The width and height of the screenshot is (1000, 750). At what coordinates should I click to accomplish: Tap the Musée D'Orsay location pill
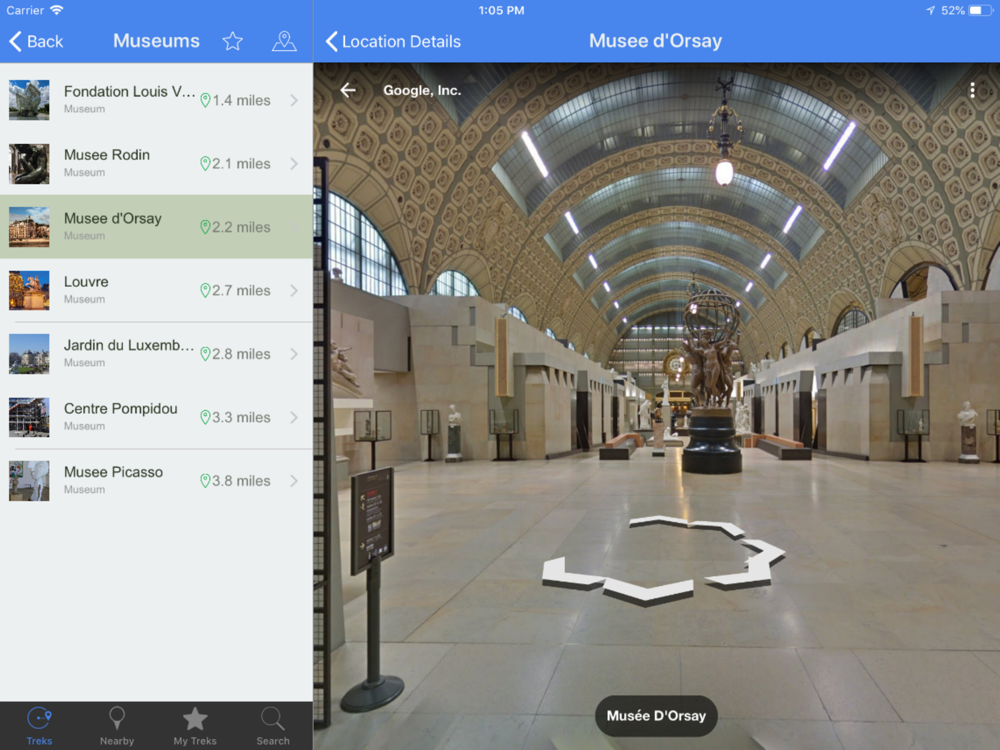click(656, 716)
